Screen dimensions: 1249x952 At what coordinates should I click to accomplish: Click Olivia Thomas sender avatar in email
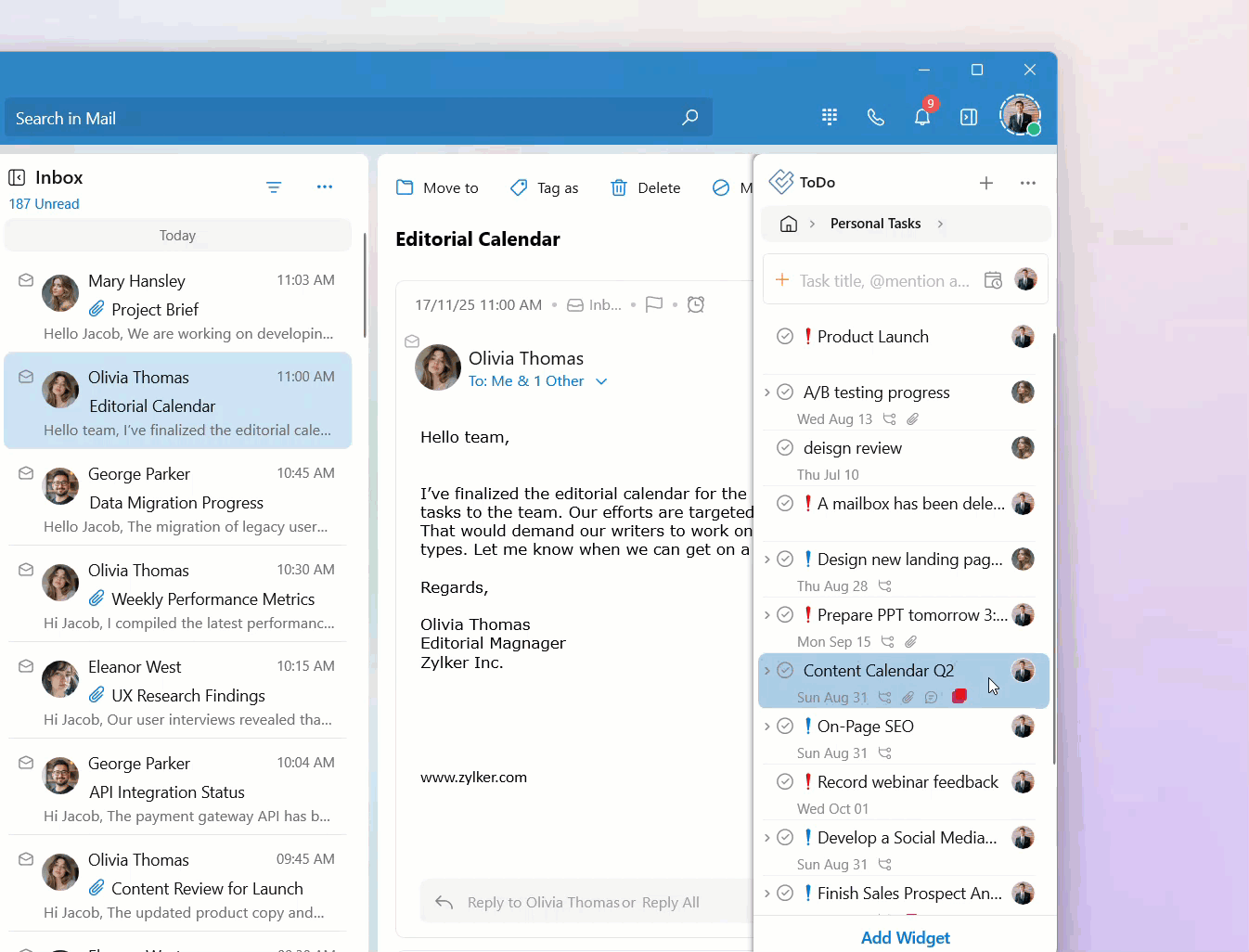[x=438, y=367]
